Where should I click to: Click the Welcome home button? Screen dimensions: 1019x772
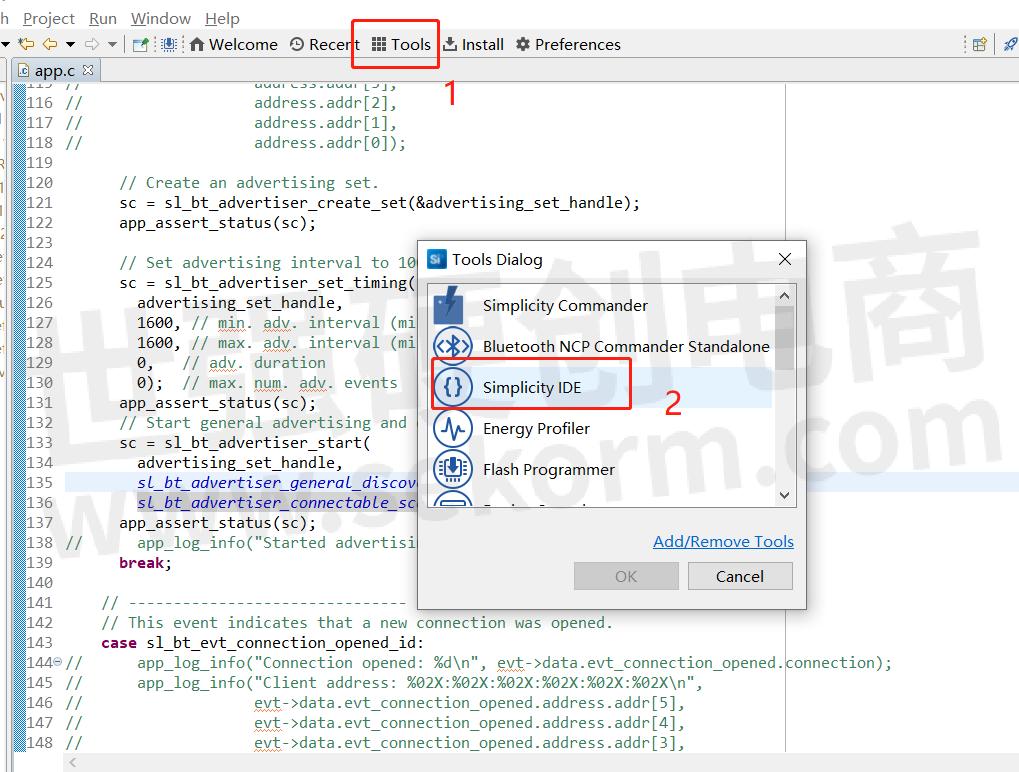[233, 44]
